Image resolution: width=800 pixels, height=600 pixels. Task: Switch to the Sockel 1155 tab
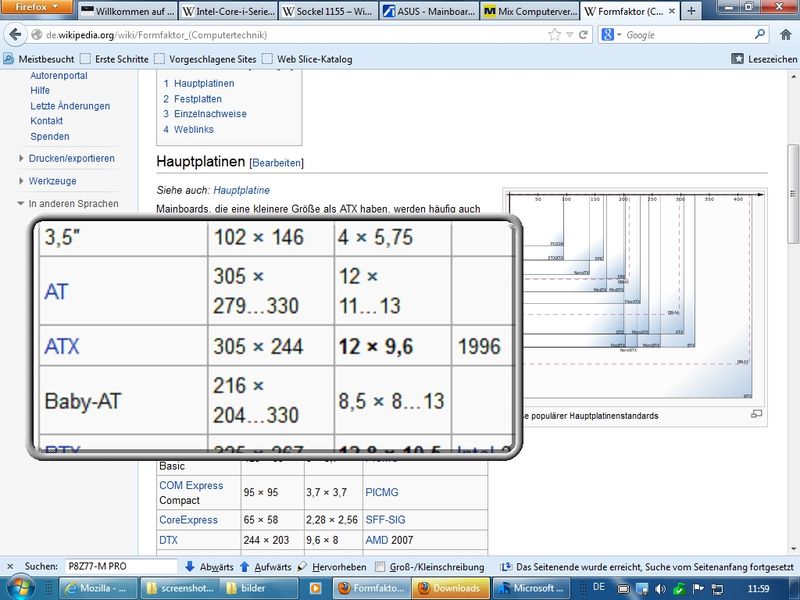pyautogui.click(x=326, y=12)
